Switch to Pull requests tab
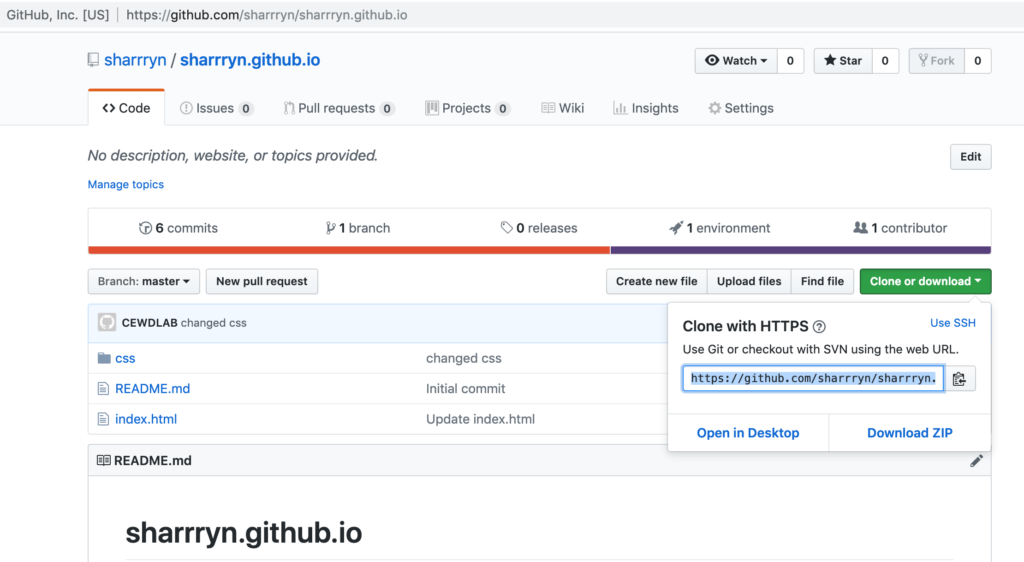The image size is (1024, 562). coord(338,108)
